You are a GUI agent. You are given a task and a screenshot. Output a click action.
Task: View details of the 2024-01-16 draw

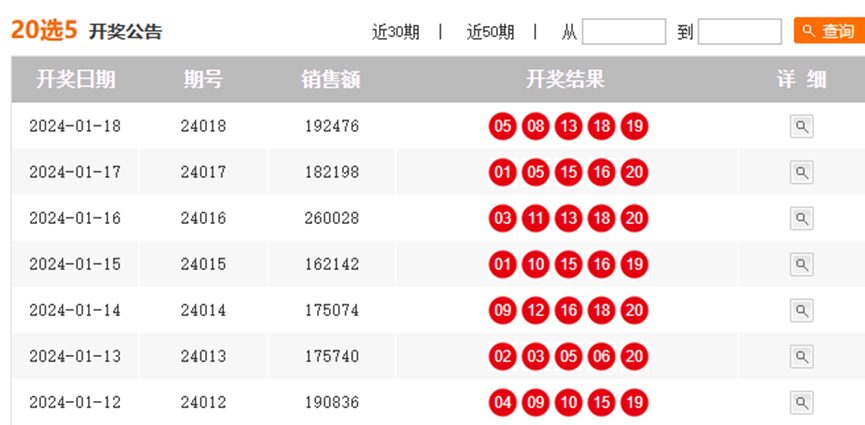point(801,218)
